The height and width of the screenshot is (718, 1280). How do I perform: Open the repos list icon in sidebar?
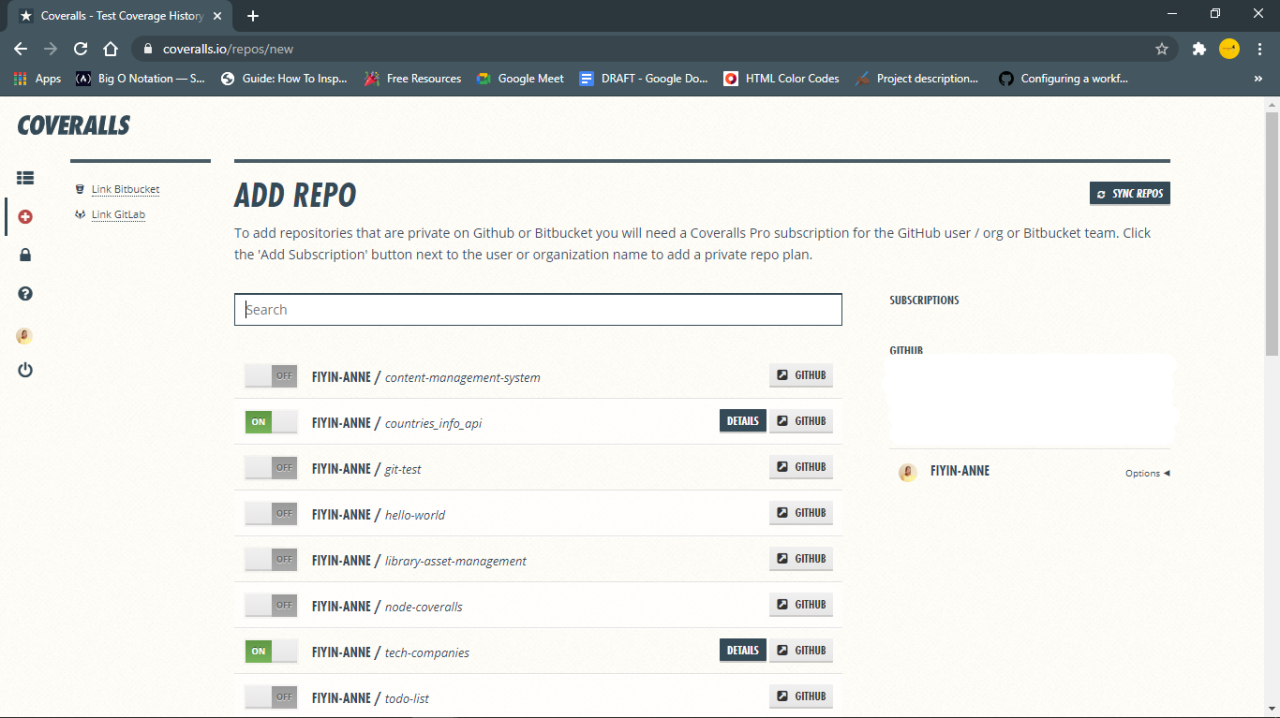[24, 177]
